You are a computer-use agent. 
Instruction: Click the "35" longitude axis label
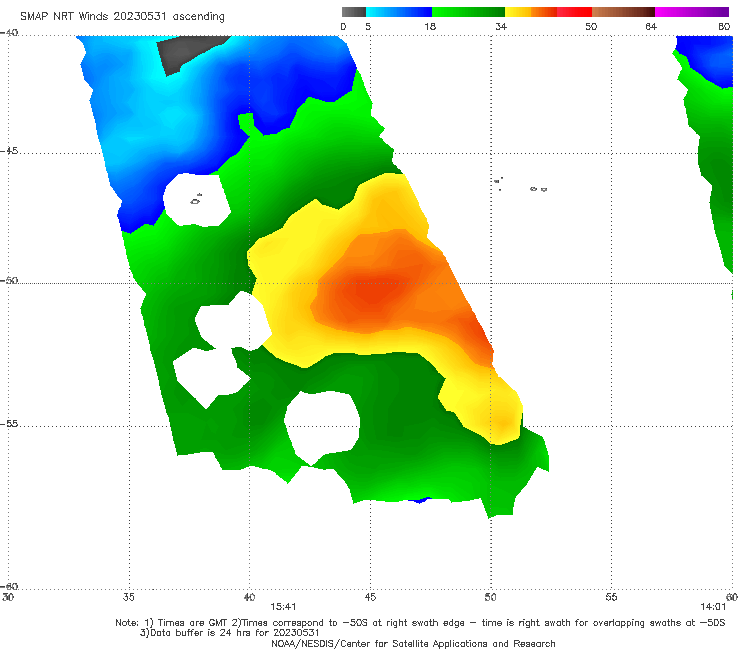click(x=129, y=597)
